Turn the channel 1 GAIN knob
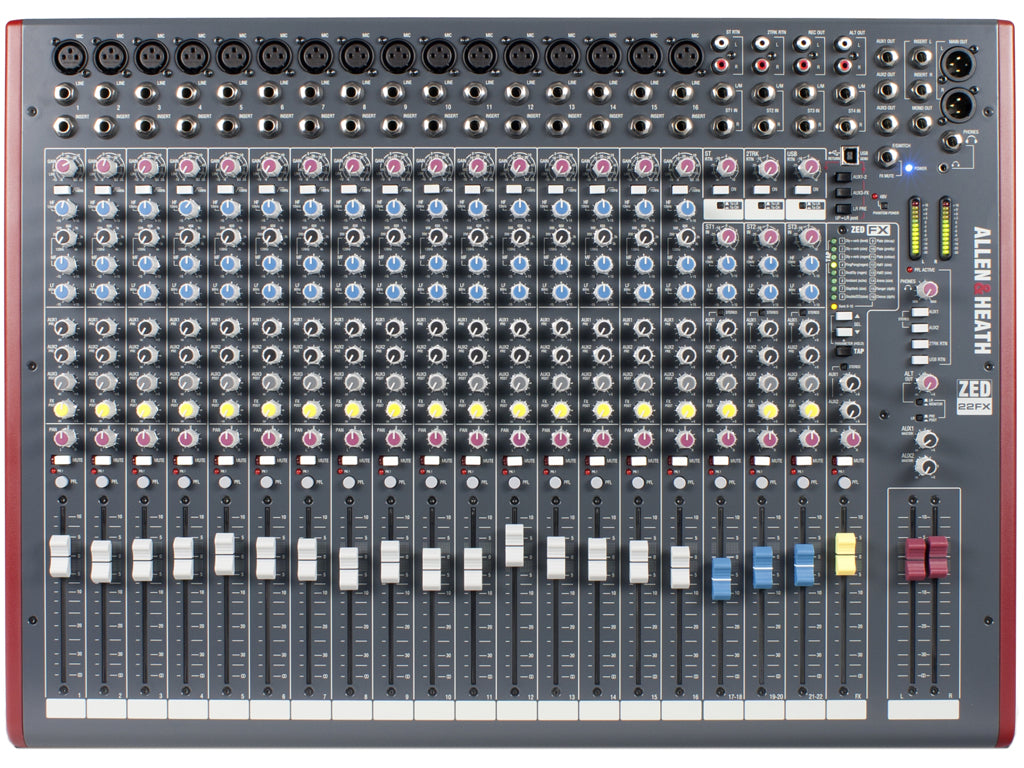Image resolution: width=1024 pixels, height=768 pixels. click(x=64, y=165)
